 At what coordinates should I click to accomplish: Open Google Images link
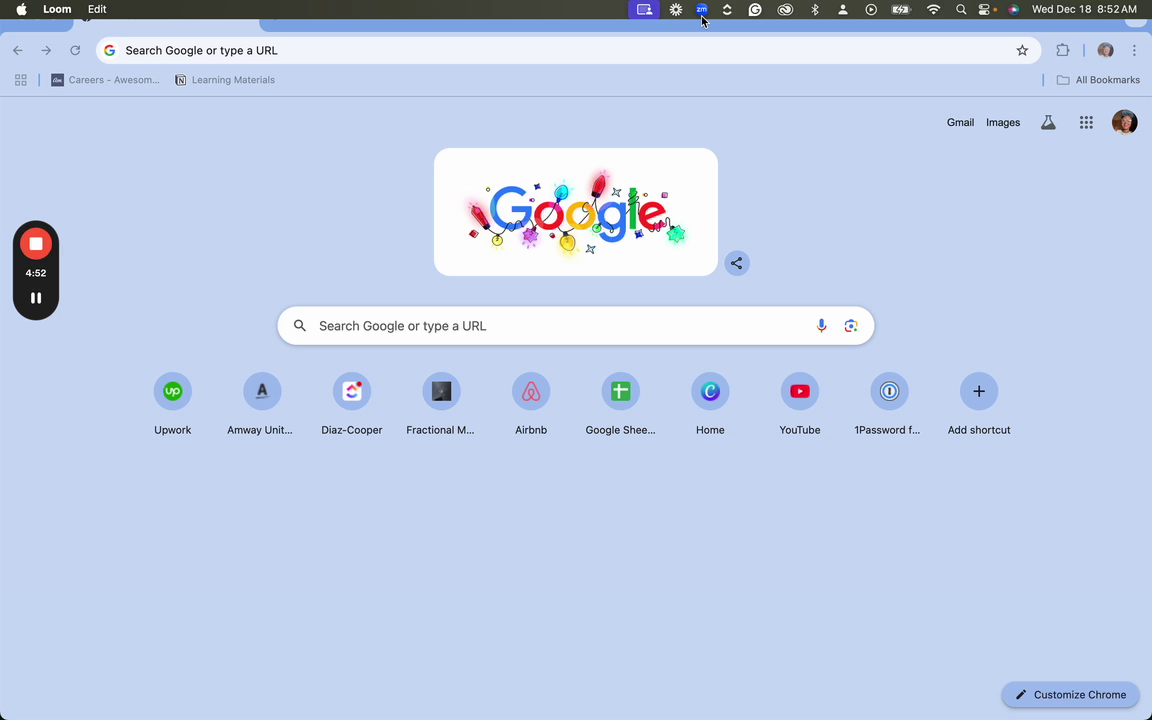[1003, 123]
